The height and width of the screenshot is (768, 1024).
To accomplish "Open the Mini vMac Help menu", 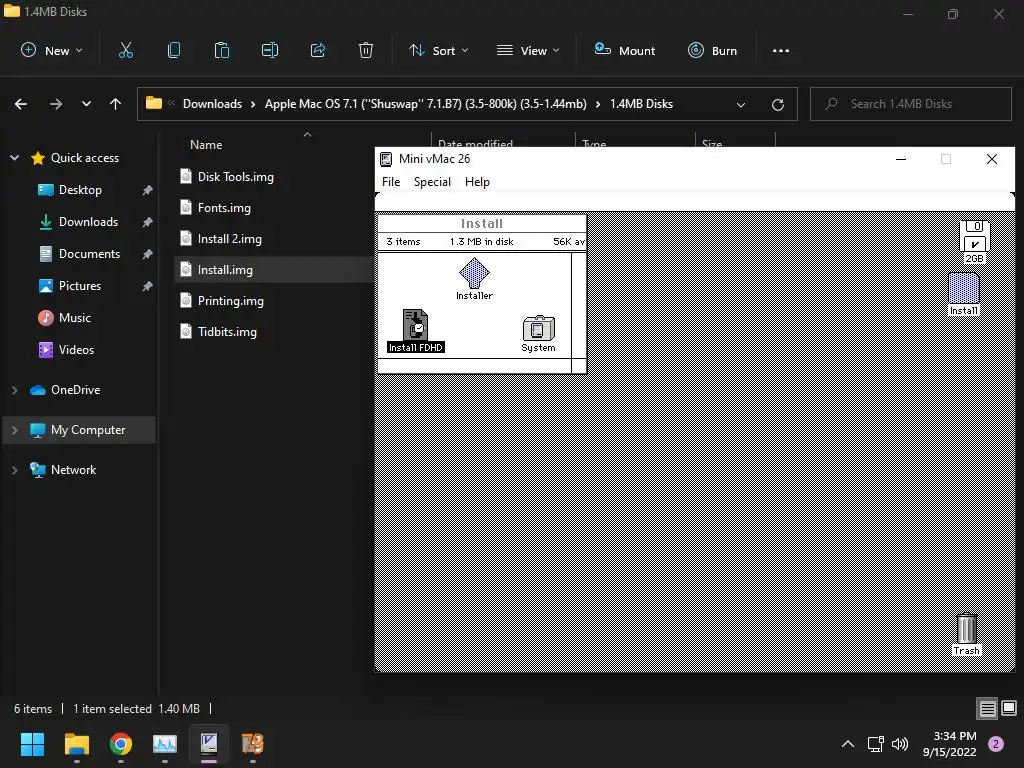I will click(477, 182).
